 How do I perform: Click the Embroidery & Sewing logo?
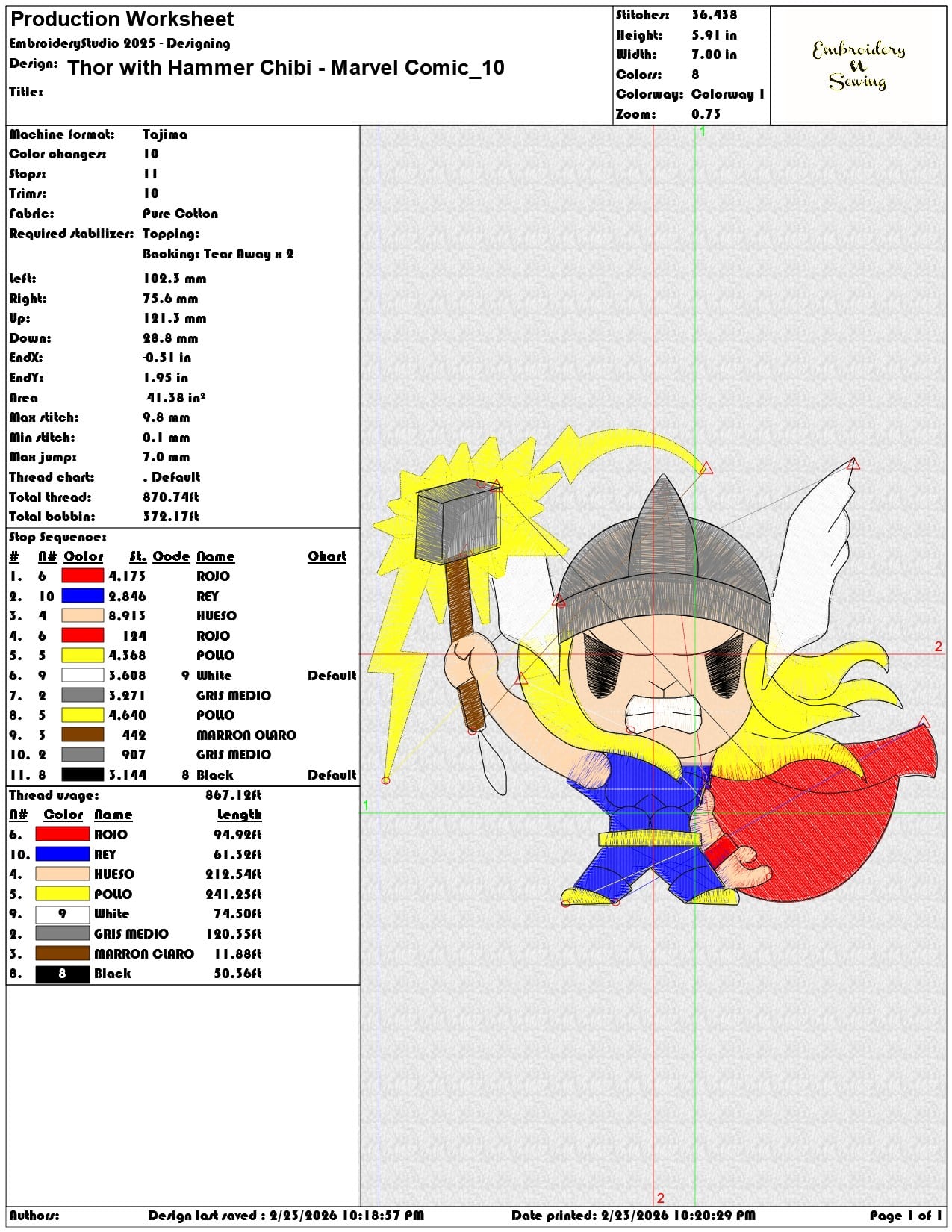858,66
